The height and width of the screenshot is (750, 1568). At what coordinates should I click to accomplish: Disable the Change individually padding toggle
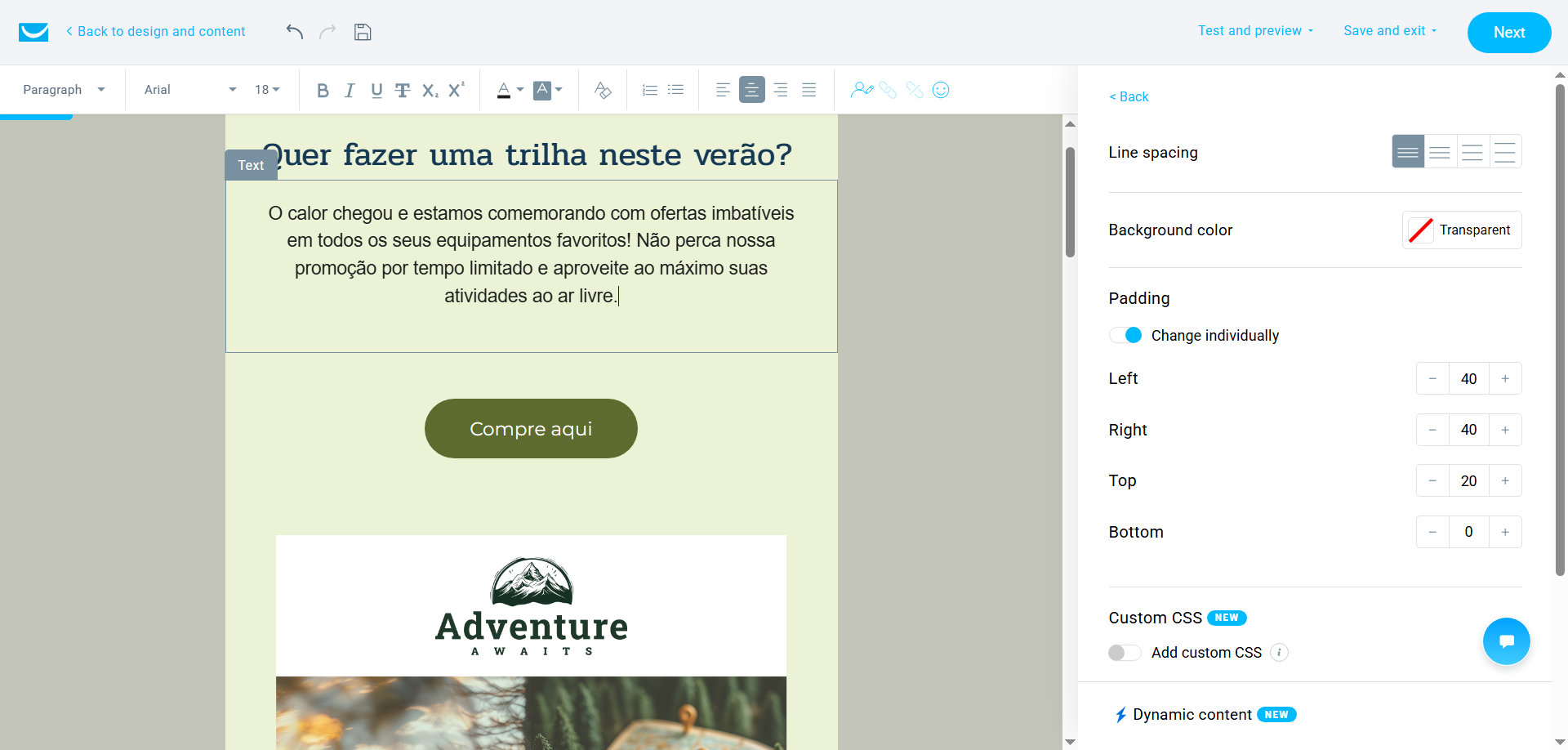[x=1126, y=335]
